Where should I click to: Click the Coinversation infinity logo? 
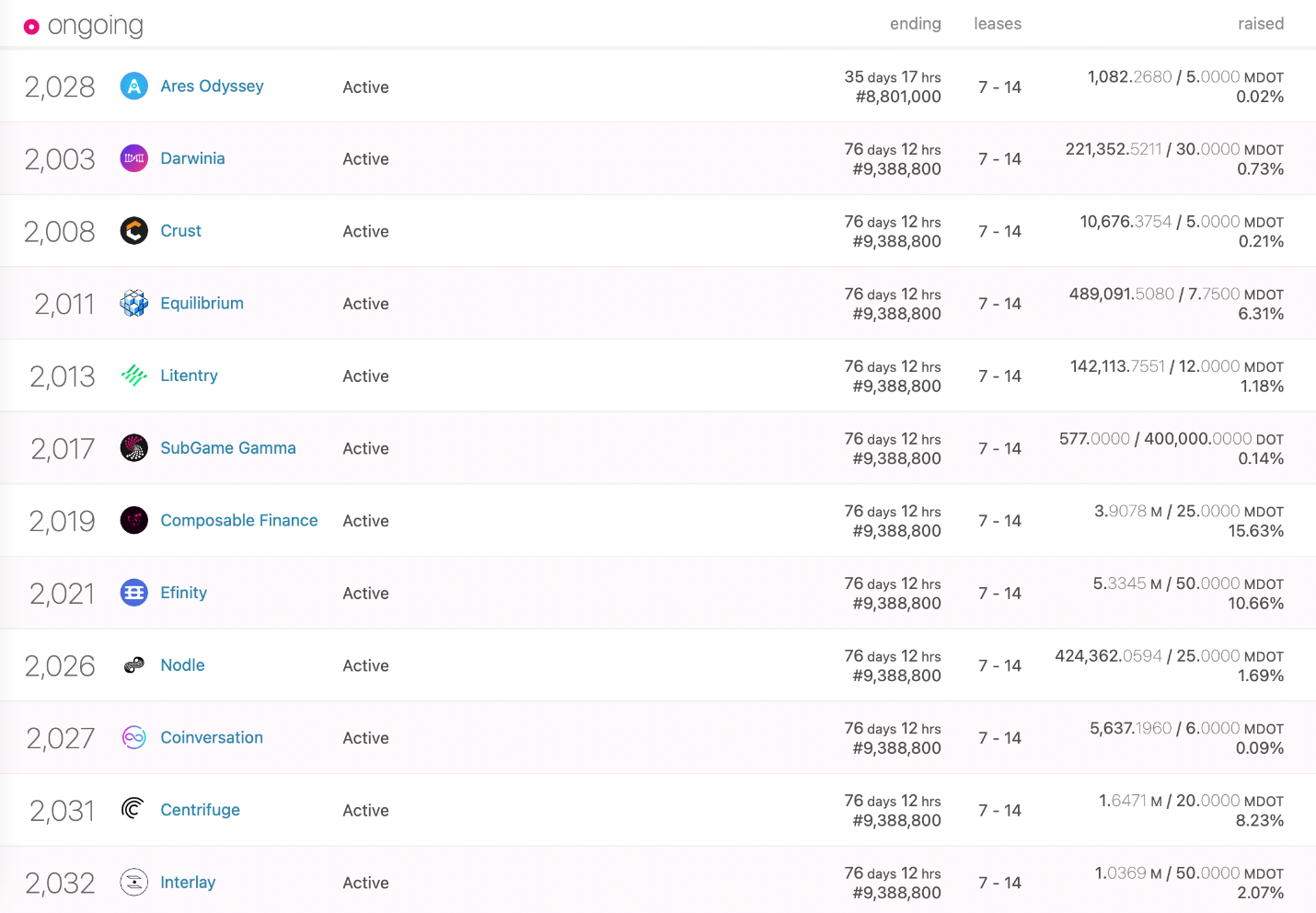(134, 737)
